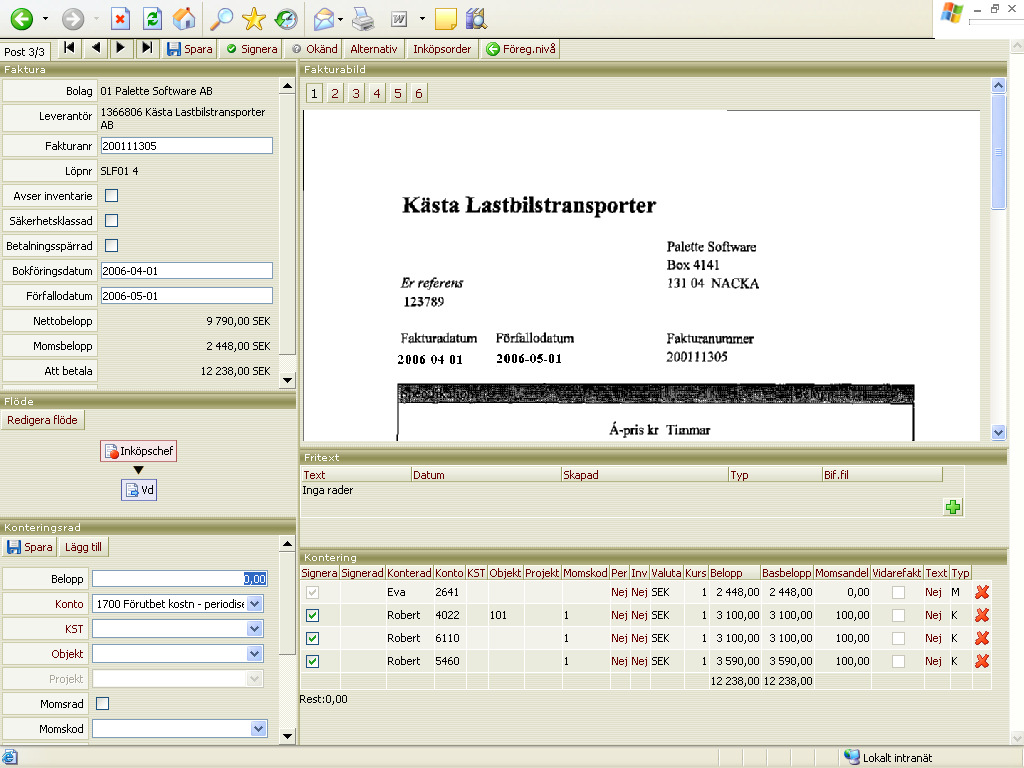Screen dimensions: 1024x768
Task: Toggle the Avser inventarie checkbox
Action: click(x=112, y=196)
